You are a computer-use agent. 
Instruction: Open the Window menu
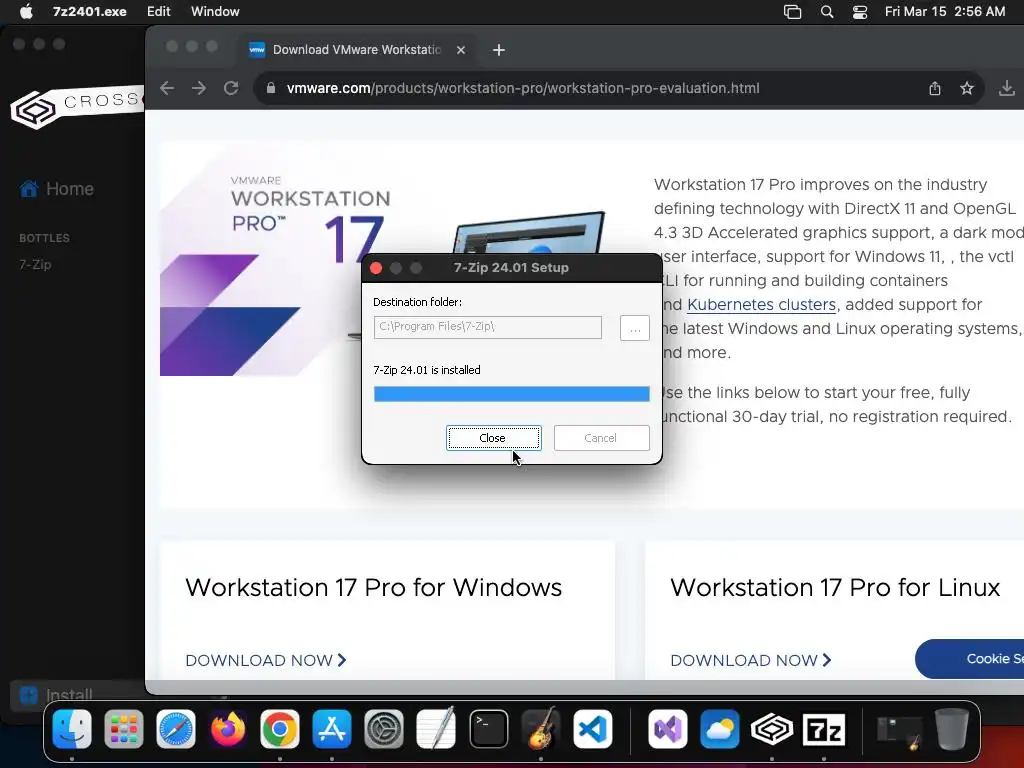pos(215,11)
